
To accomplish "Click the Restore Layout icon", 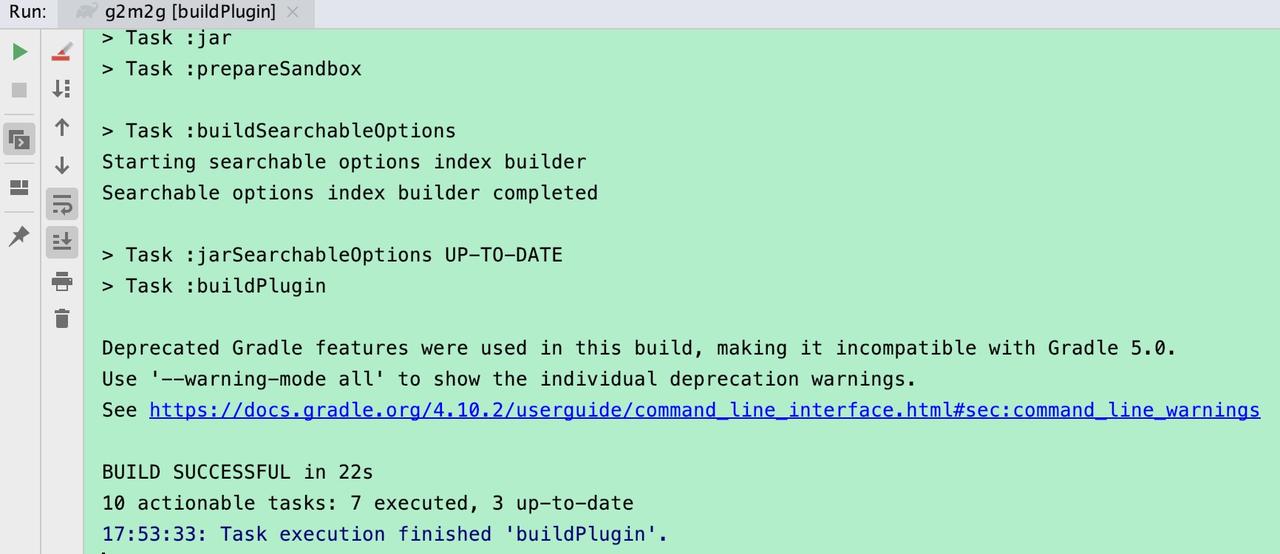I will click(x=20, y=187).
